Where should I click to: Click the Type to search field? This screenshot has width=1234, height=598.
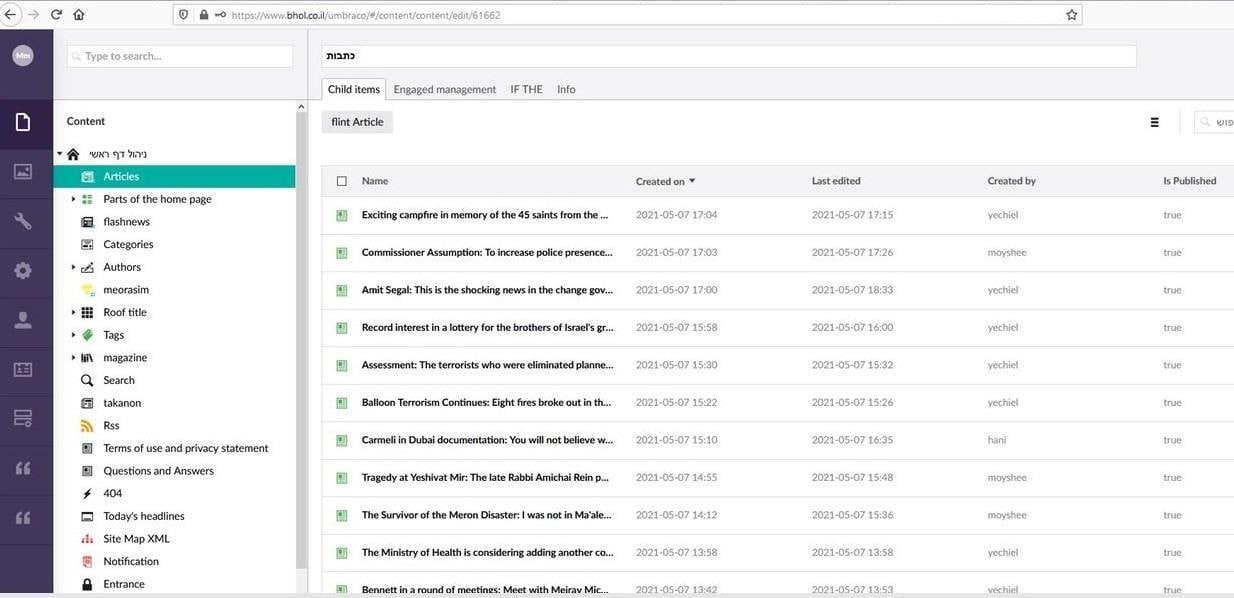click(180, 56)
